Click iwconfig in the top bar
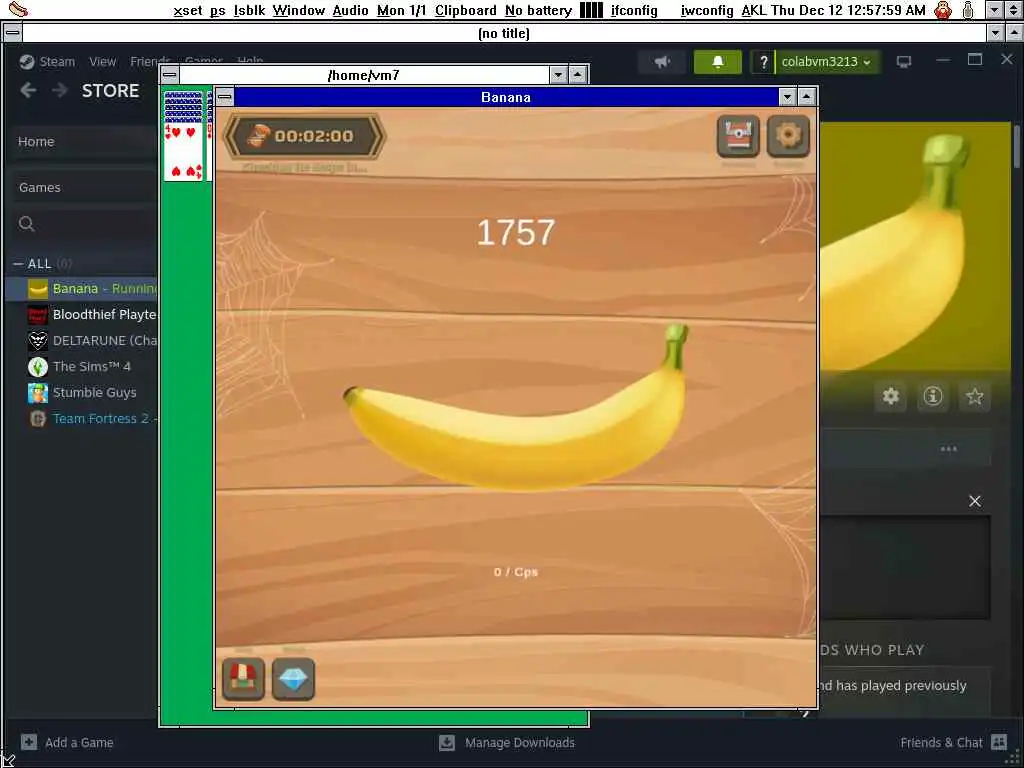 click(x=707, y=10)
